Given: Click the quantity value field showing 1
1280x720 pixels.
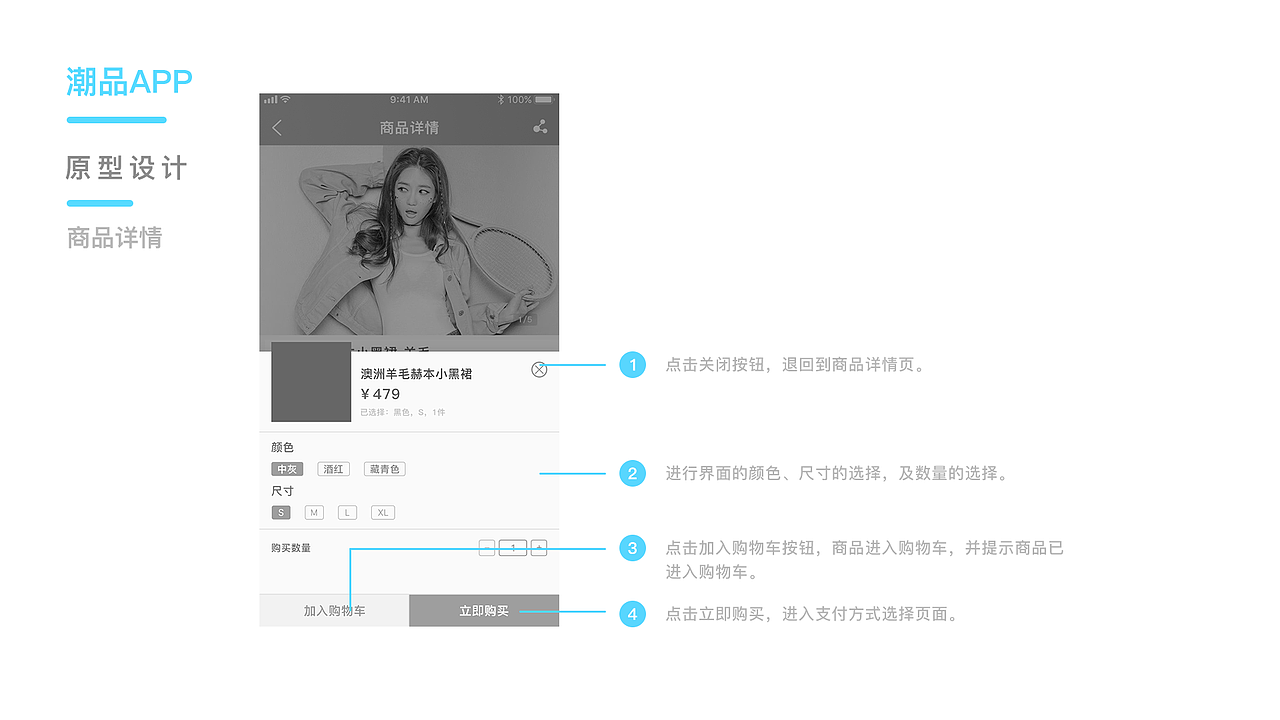Looking at the screenshot, I should pos(513,547).
